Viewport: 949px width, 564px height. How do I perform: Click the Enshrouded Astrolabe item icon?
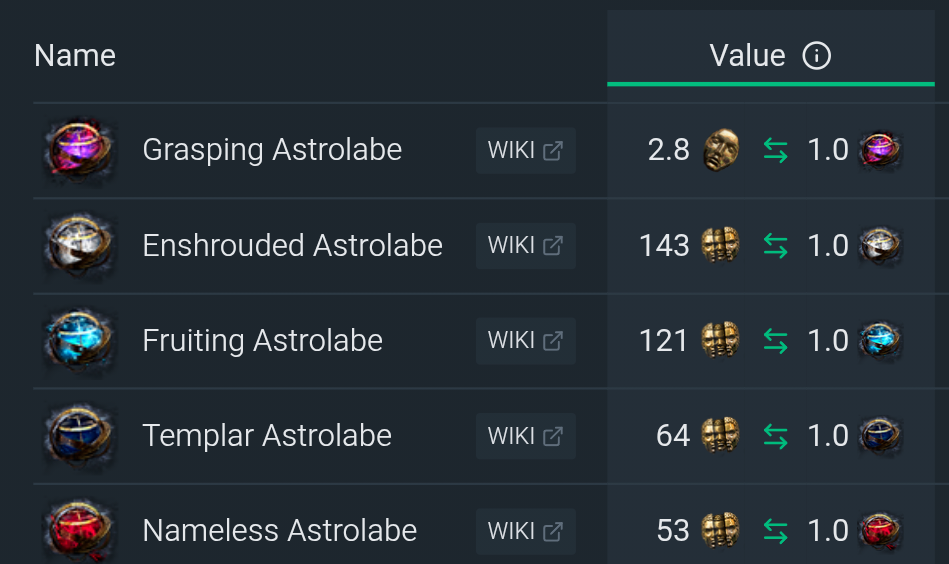pos(79,246)
